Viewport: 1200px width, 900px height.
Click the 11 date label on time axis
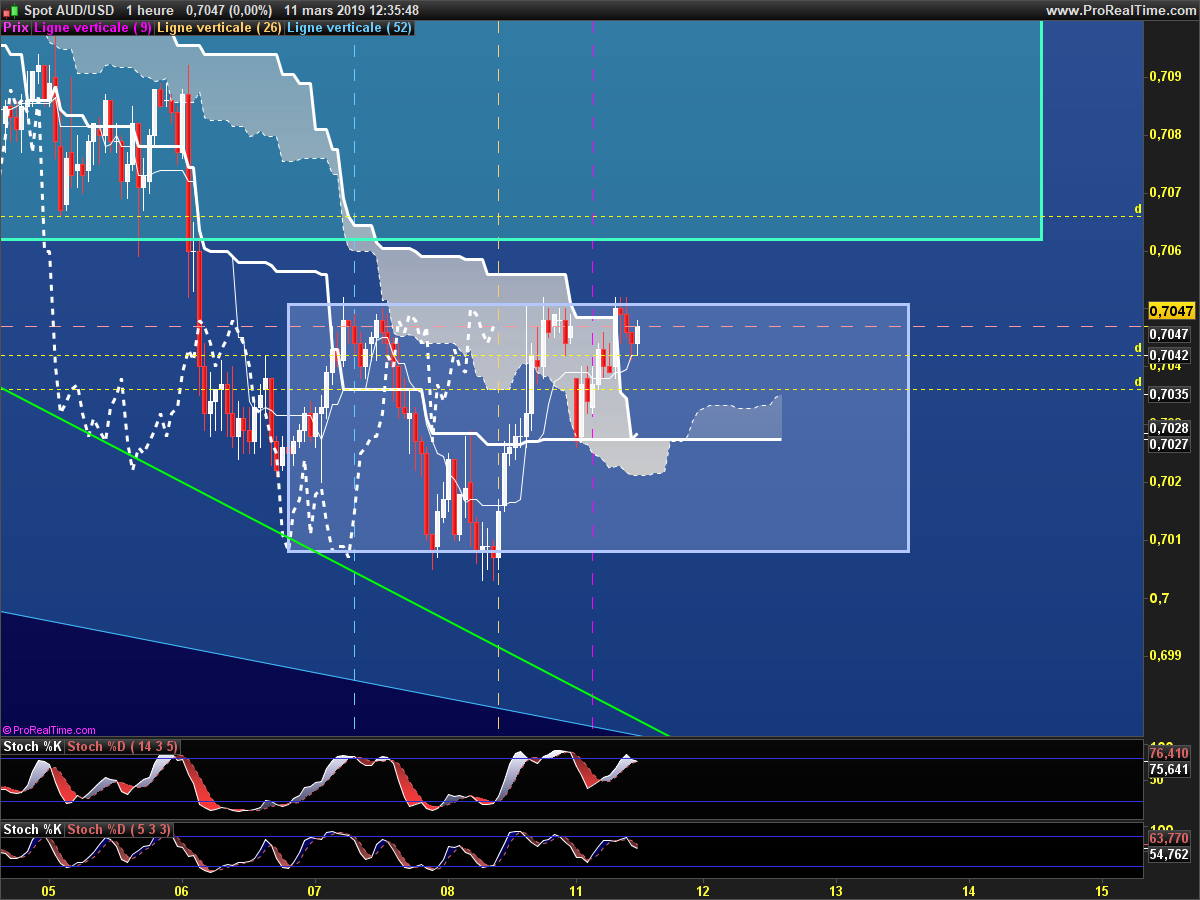coord(576,890)
